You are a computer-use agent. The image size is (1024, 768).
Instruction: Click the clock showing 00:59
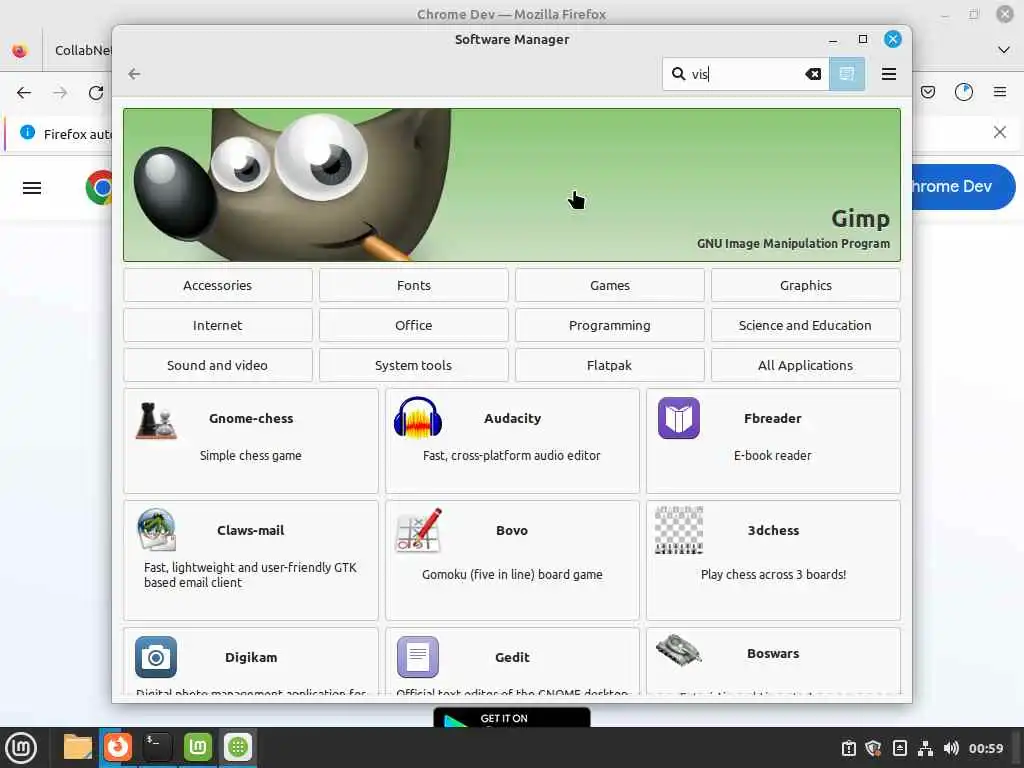pyautogui.click(x=985, y=748)
